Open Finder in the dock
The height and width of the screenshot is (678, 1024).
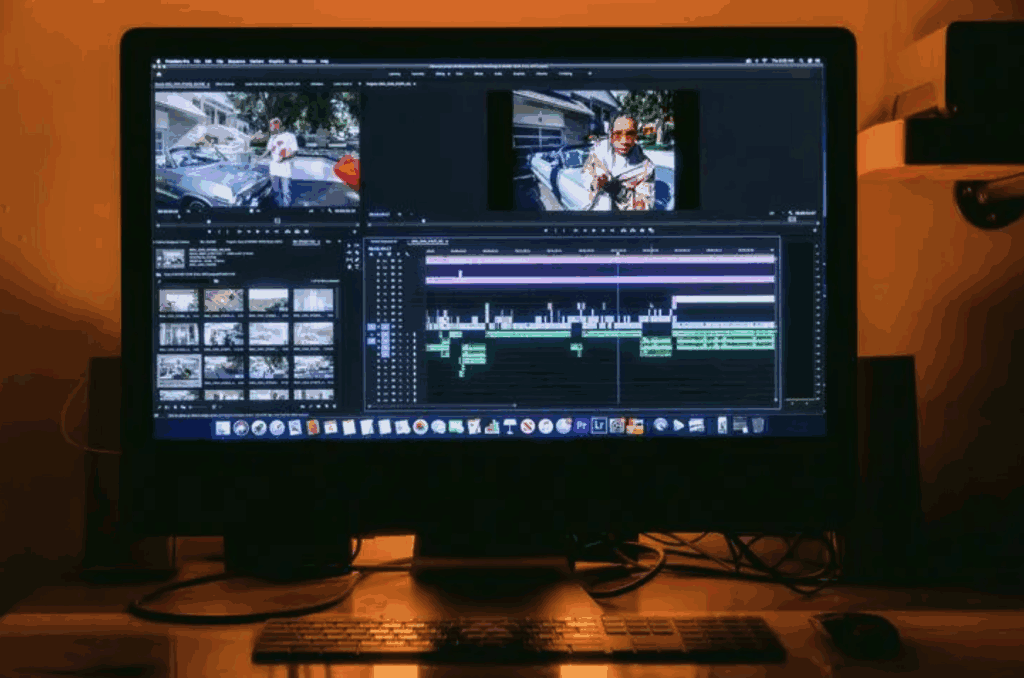222,427
